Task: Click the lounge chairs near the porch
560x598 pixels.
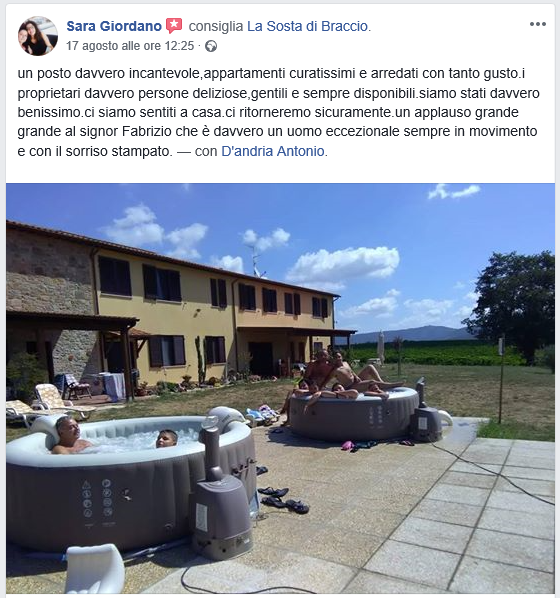Action: point(48,405)
